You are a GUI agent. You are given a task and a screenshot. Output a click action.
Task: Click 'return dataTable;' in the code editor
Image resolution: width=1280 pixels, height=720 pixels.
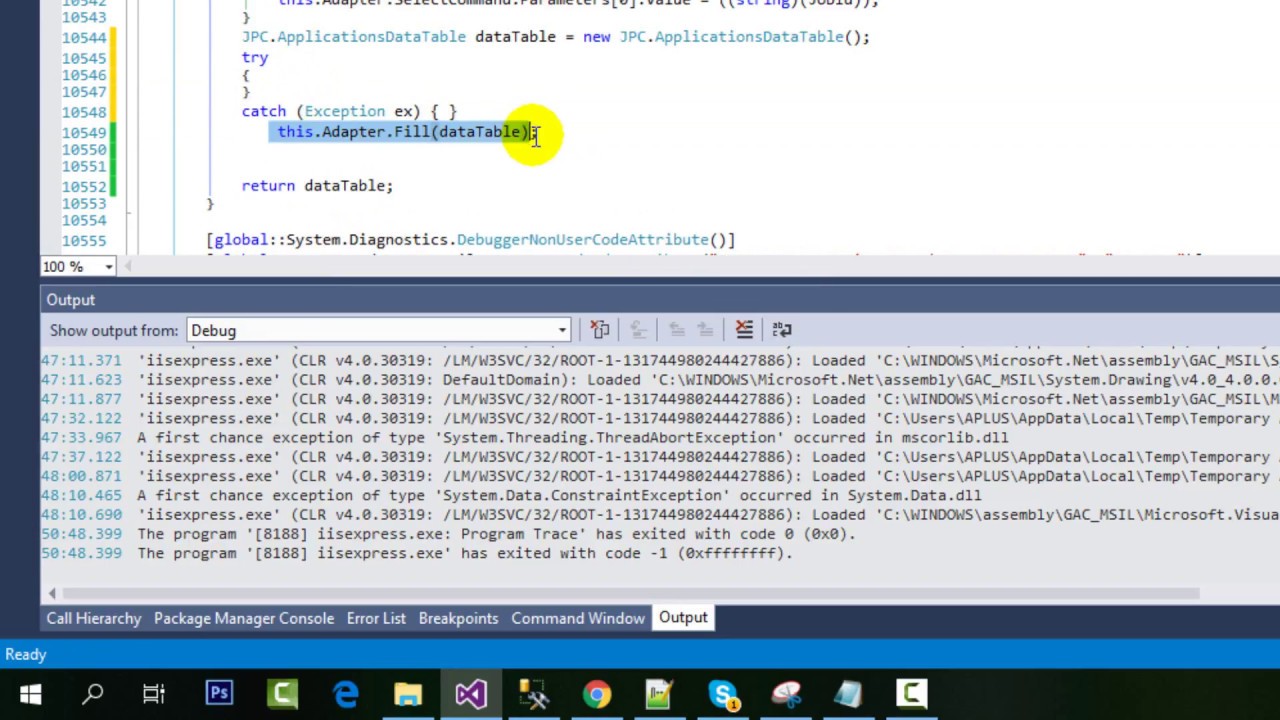(x=317, y=186)
